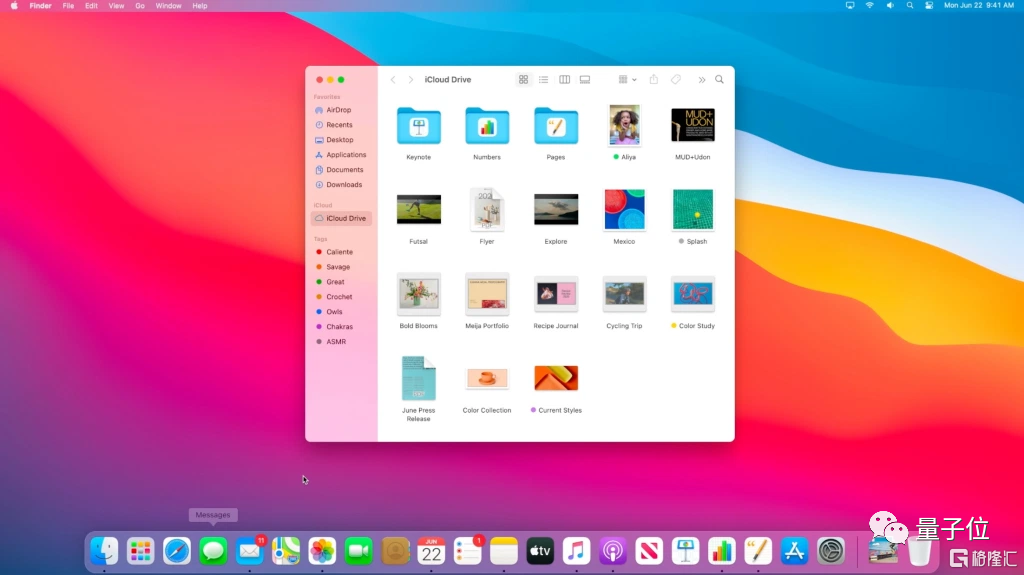
Task: Select the red Caliente tag
Action: [x=339, y=252]
